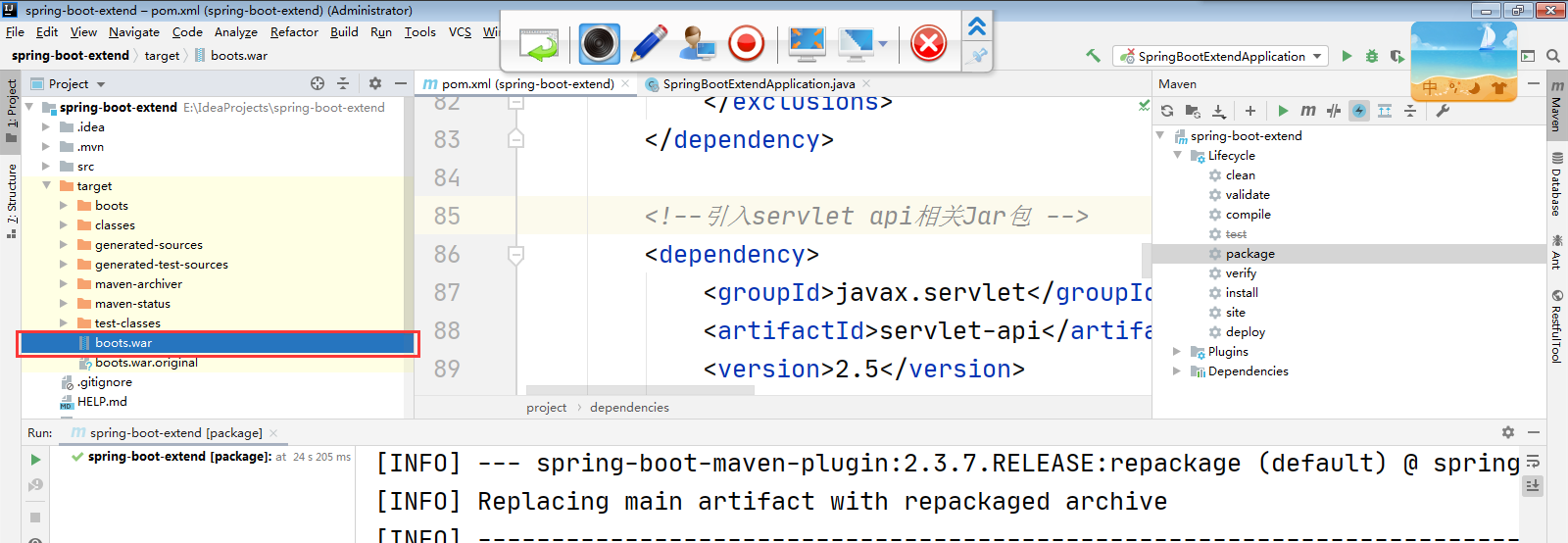Click Rerun green arrow in Run panel

point(35,460)
